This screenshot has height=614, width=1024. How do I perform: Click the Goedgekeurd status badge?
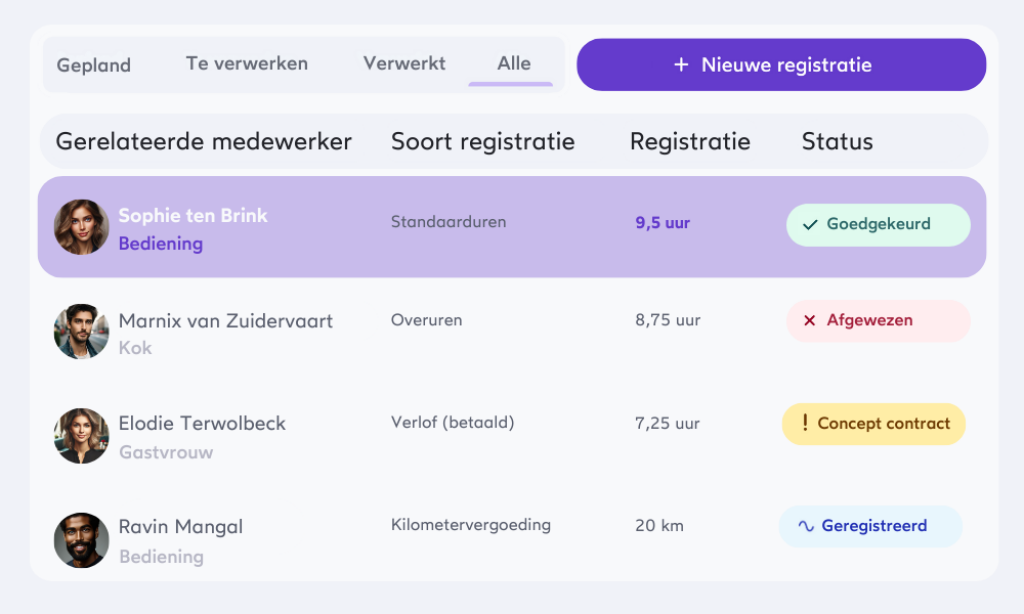878,225
